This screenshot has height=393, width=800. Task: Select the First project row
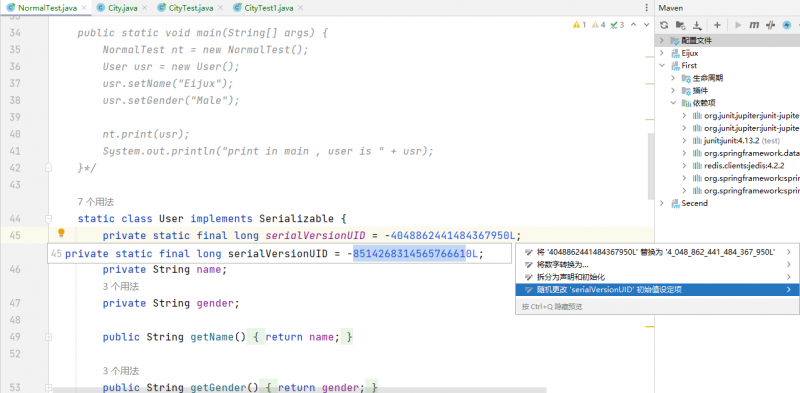pyautogui.click(x=728, y=65)
